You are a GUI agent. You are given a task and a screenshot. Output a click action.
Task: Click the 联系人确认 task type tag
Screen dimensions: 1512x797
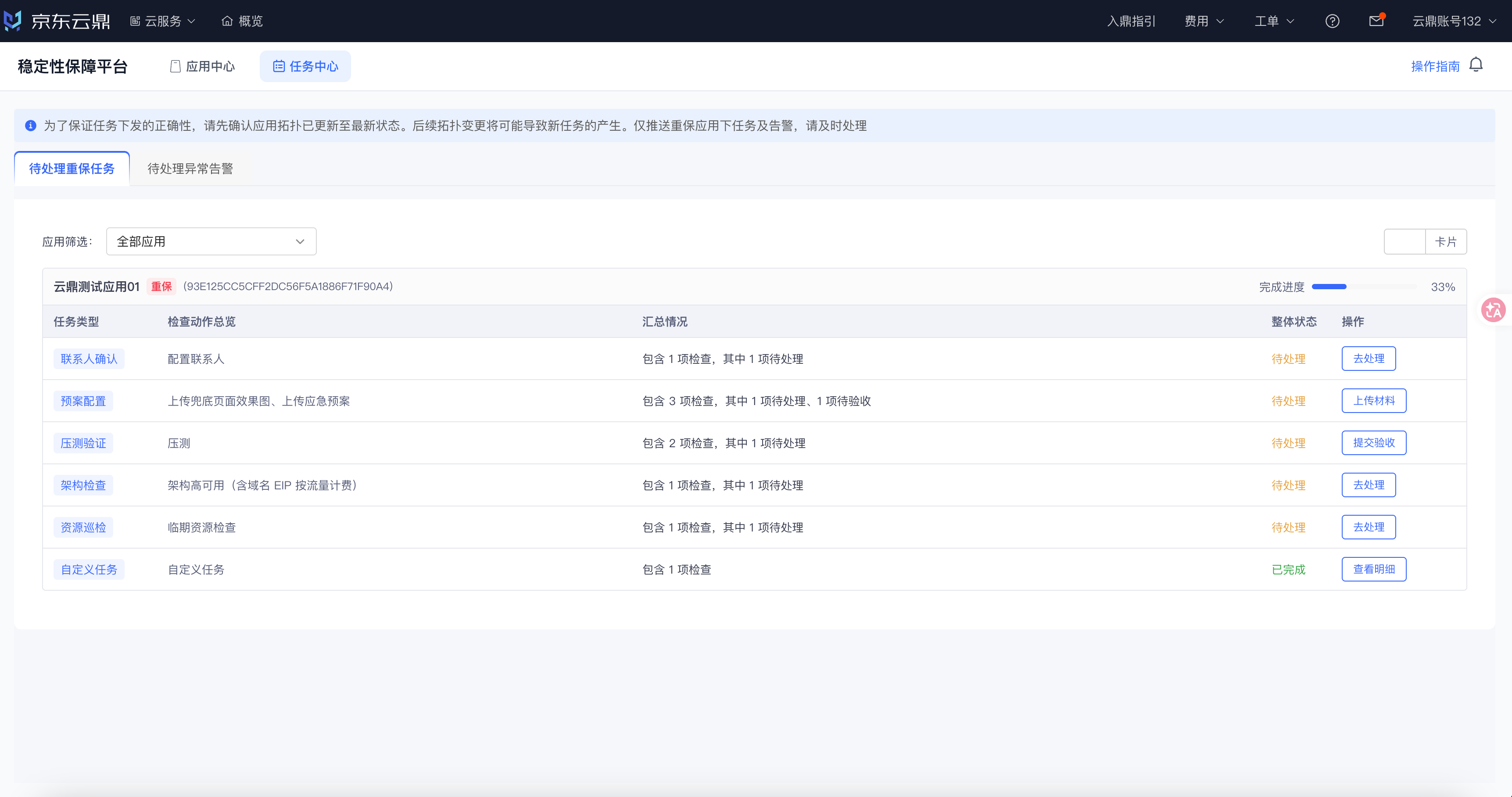[x=89, y=359]
